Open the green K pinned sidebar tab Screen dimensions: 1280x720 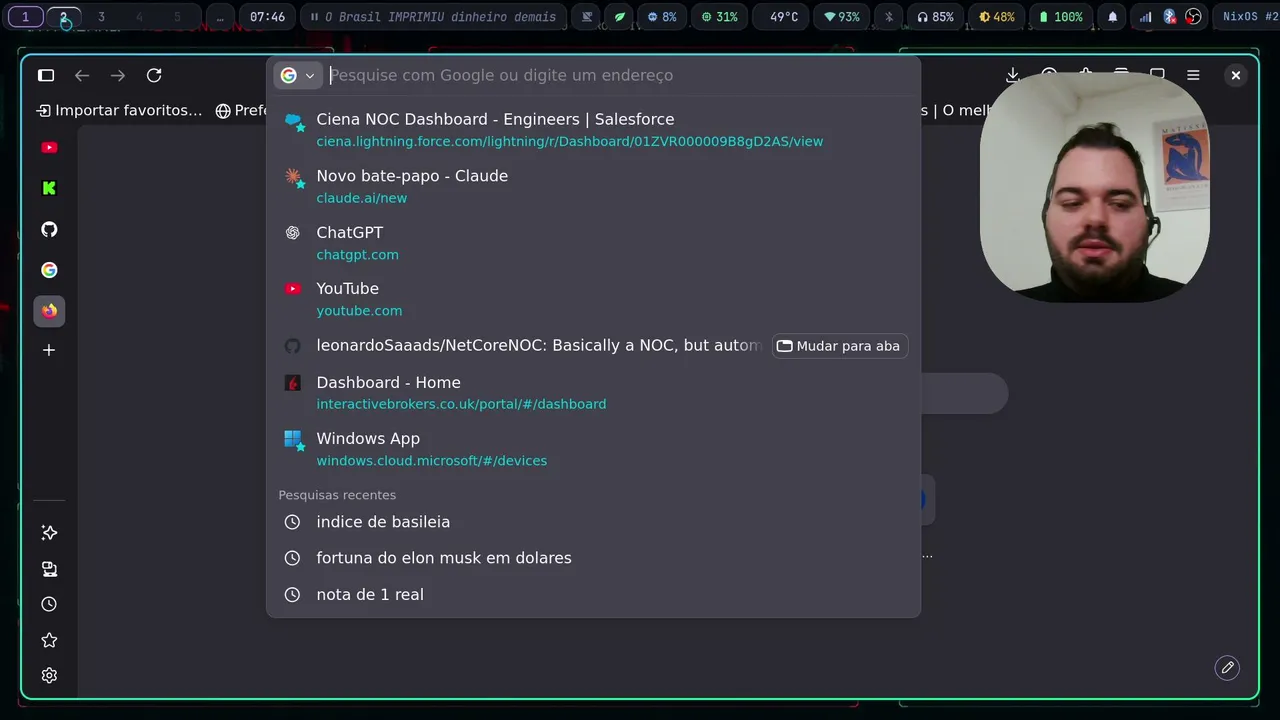(49, 188)
